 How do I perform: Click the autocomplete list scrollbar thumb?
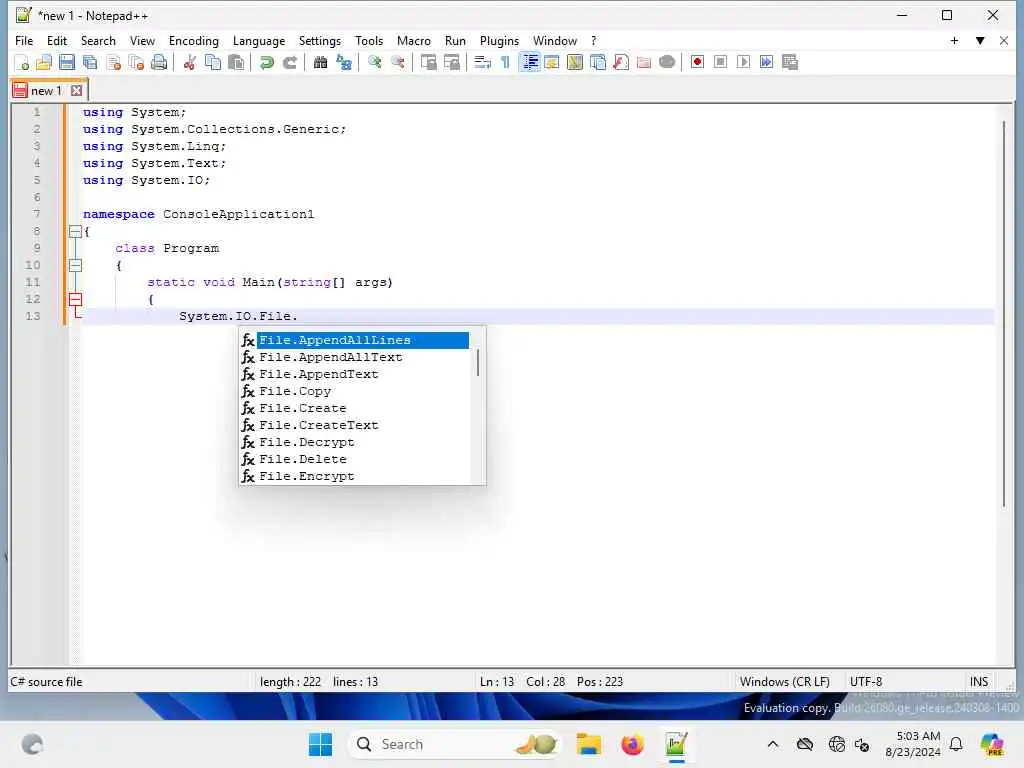(478, 362)
